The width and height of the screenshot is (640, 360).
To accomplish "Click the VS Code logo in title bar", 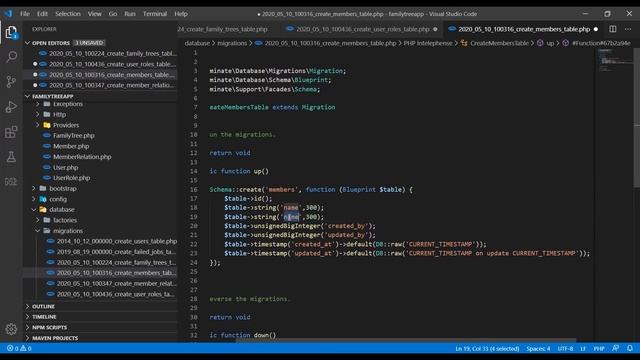I will click(9, 13).
